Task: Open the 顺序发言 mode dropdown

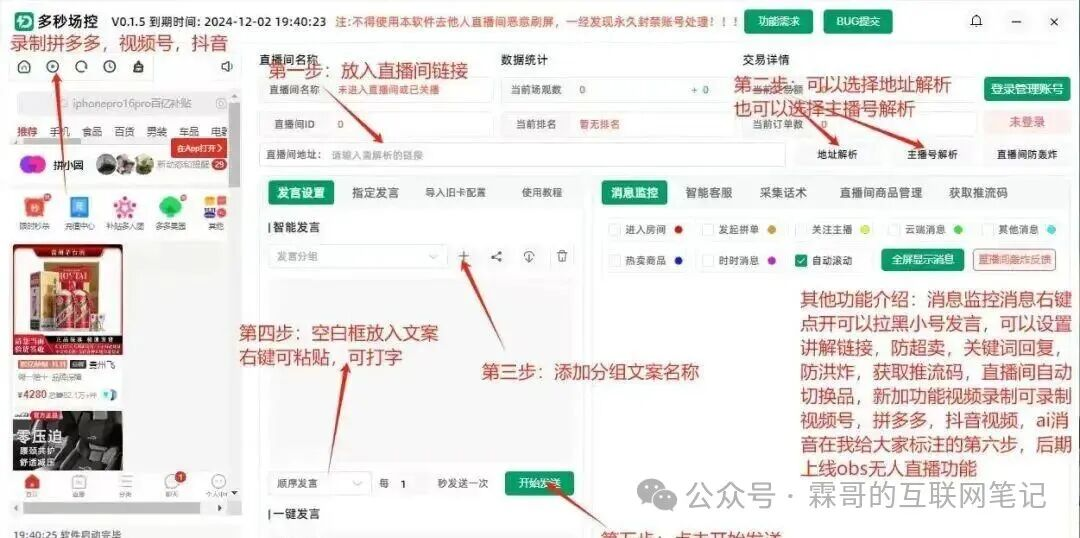Action: 319,484
